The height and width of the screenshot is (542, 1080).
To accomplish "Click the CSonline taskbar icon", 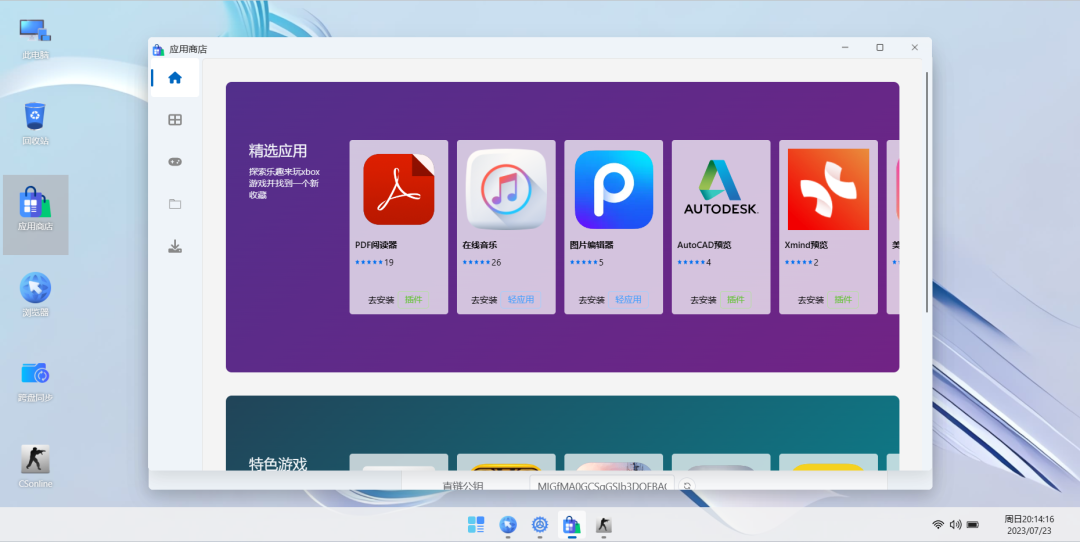I will click(x=603, y=525).
